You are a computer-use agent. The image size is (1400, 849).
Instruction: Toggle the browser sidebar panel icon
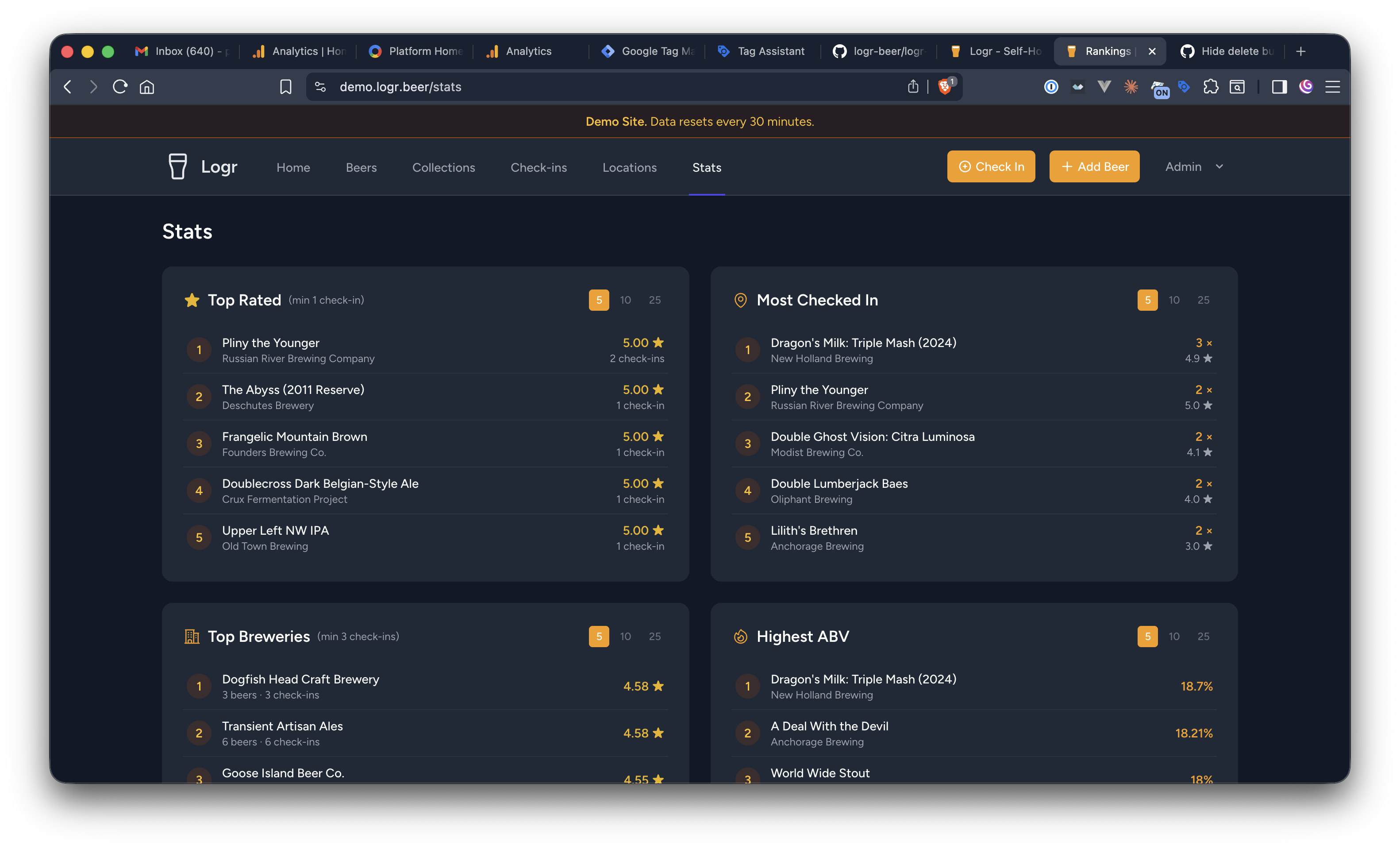(1279, 87)
